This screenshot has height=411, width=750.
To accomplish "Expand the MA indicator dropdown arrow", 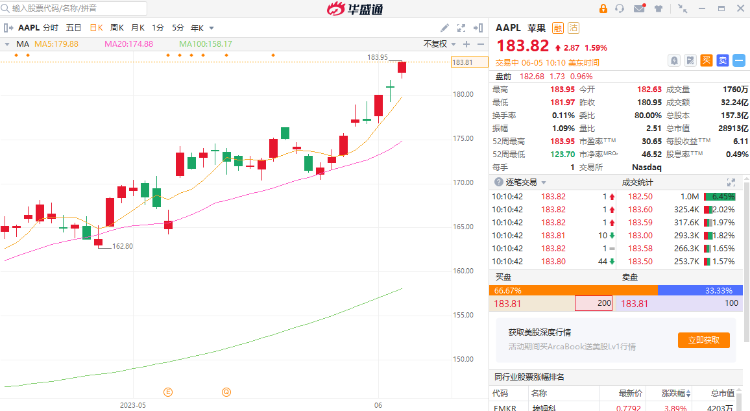I will point(7,44).
